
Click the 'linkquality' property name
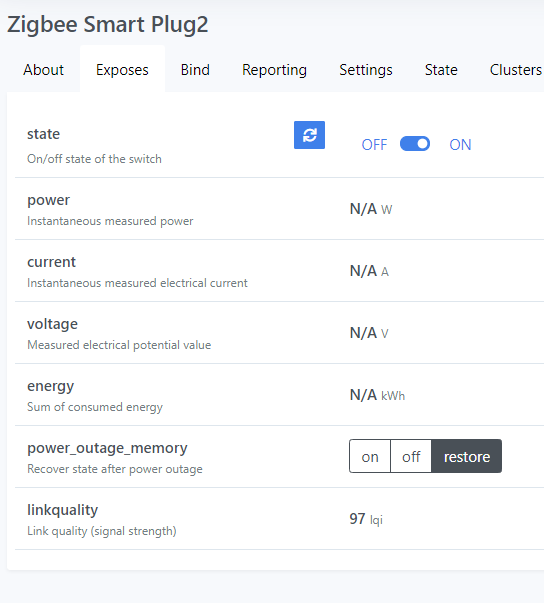pos(62,510)
